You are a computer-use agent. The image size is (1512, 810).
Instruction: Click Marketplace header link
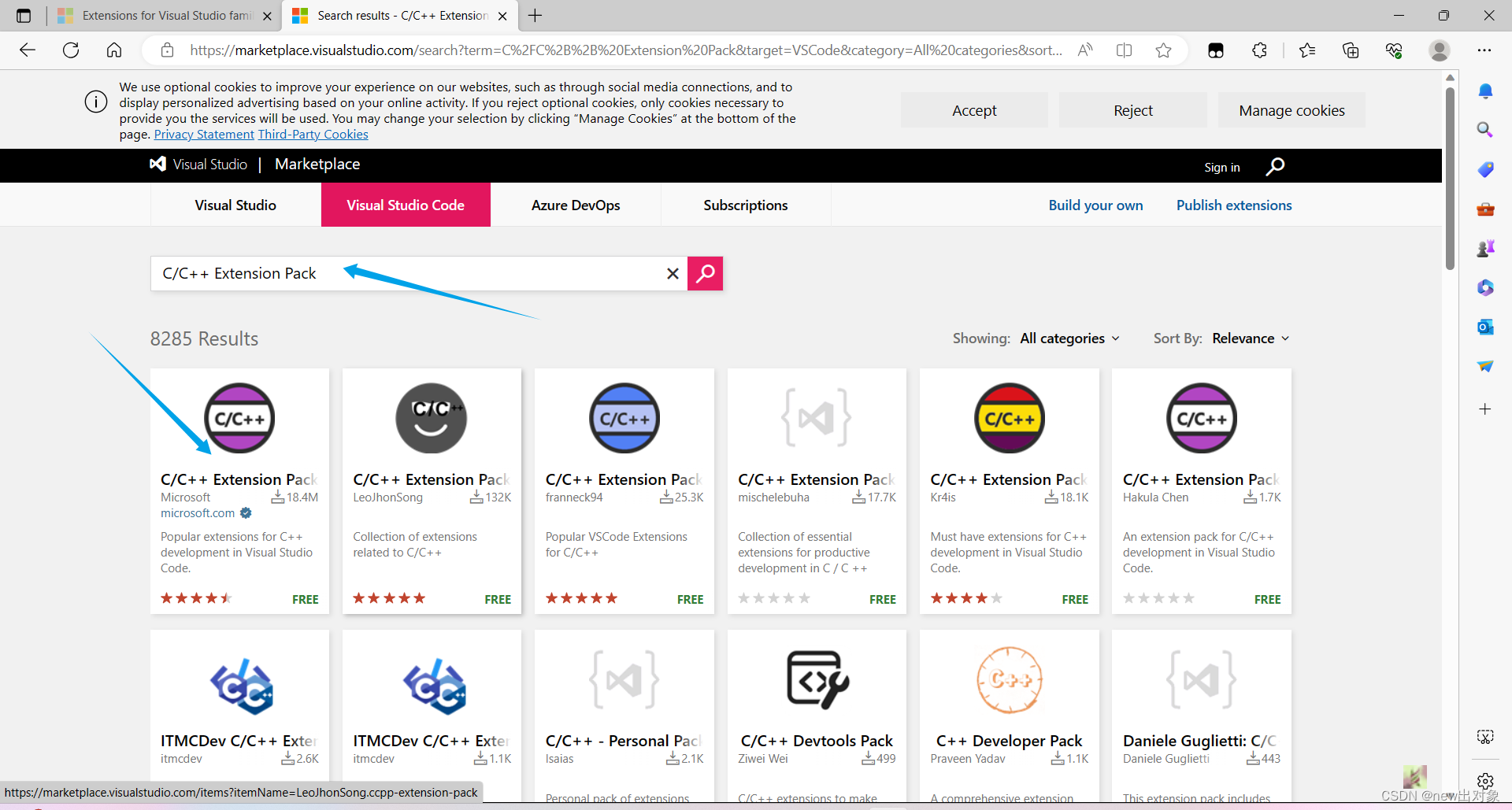click(317, 164)
